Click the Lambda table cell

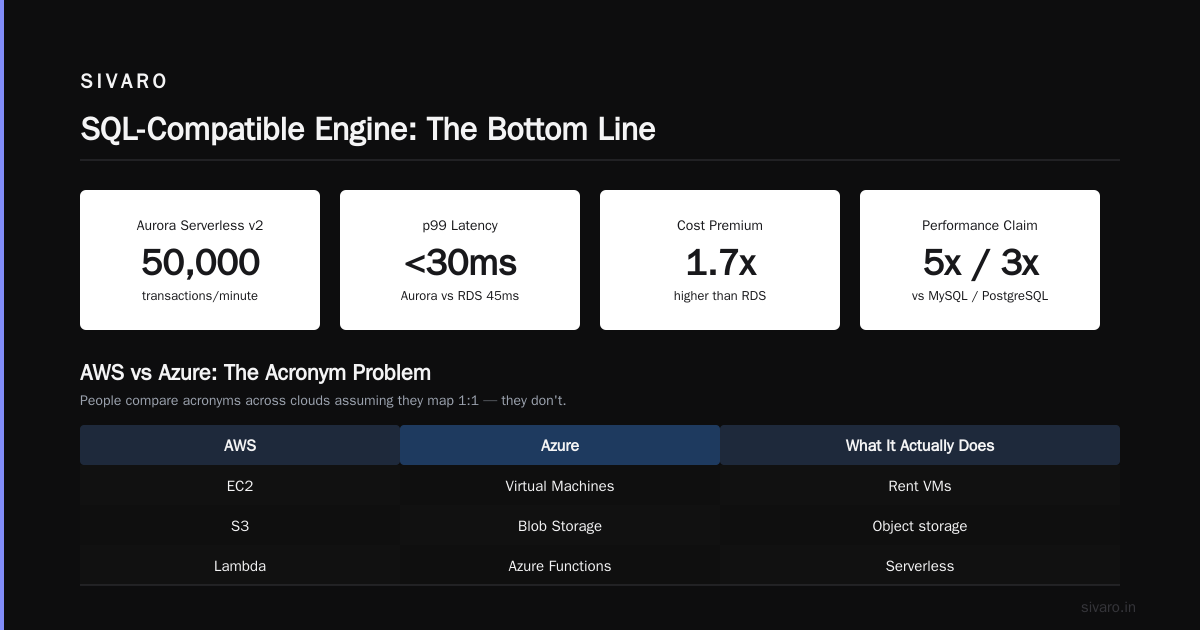[x=240, y=566]
